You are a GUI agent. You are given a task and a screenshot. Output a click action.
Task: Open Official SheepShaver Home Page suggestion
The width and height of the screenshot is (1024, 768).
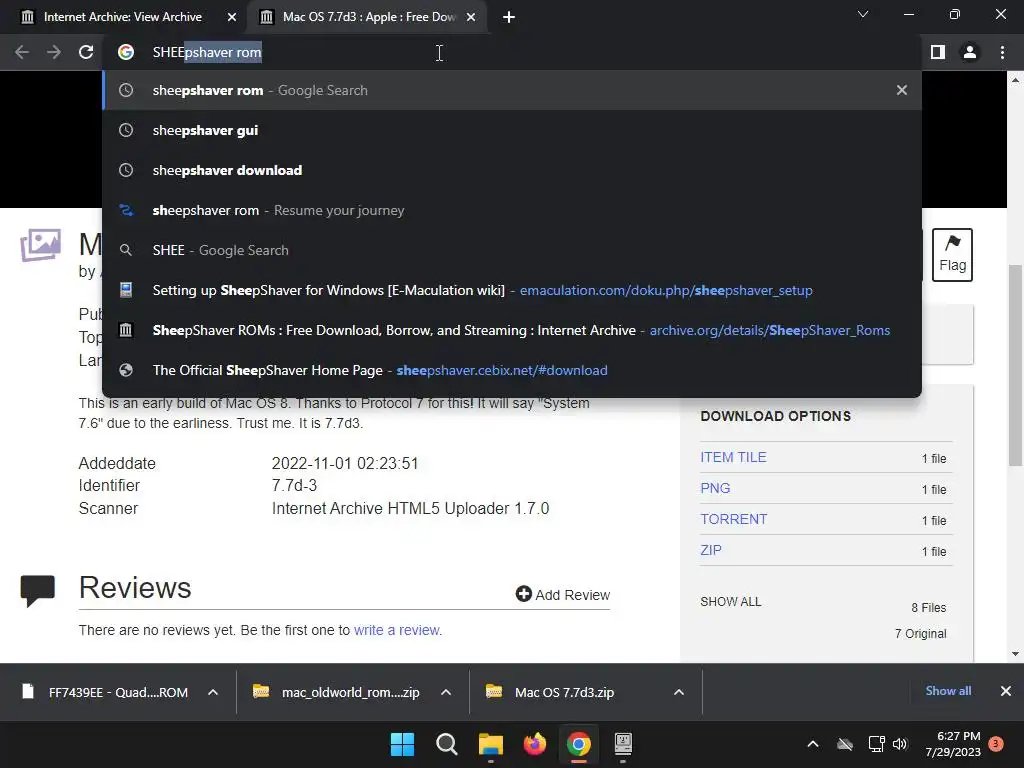512,370
